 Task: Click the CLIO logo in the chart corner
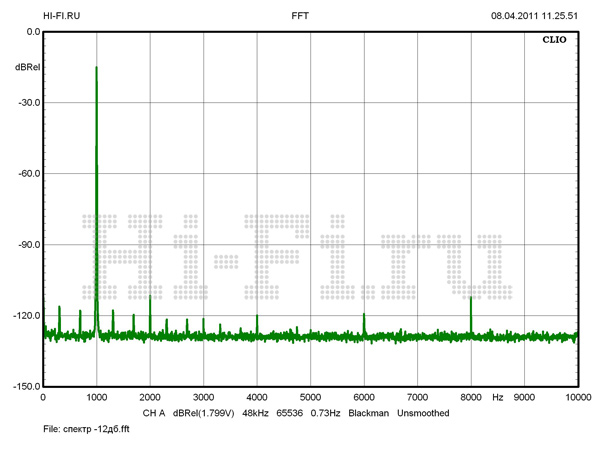pos(553,42)
